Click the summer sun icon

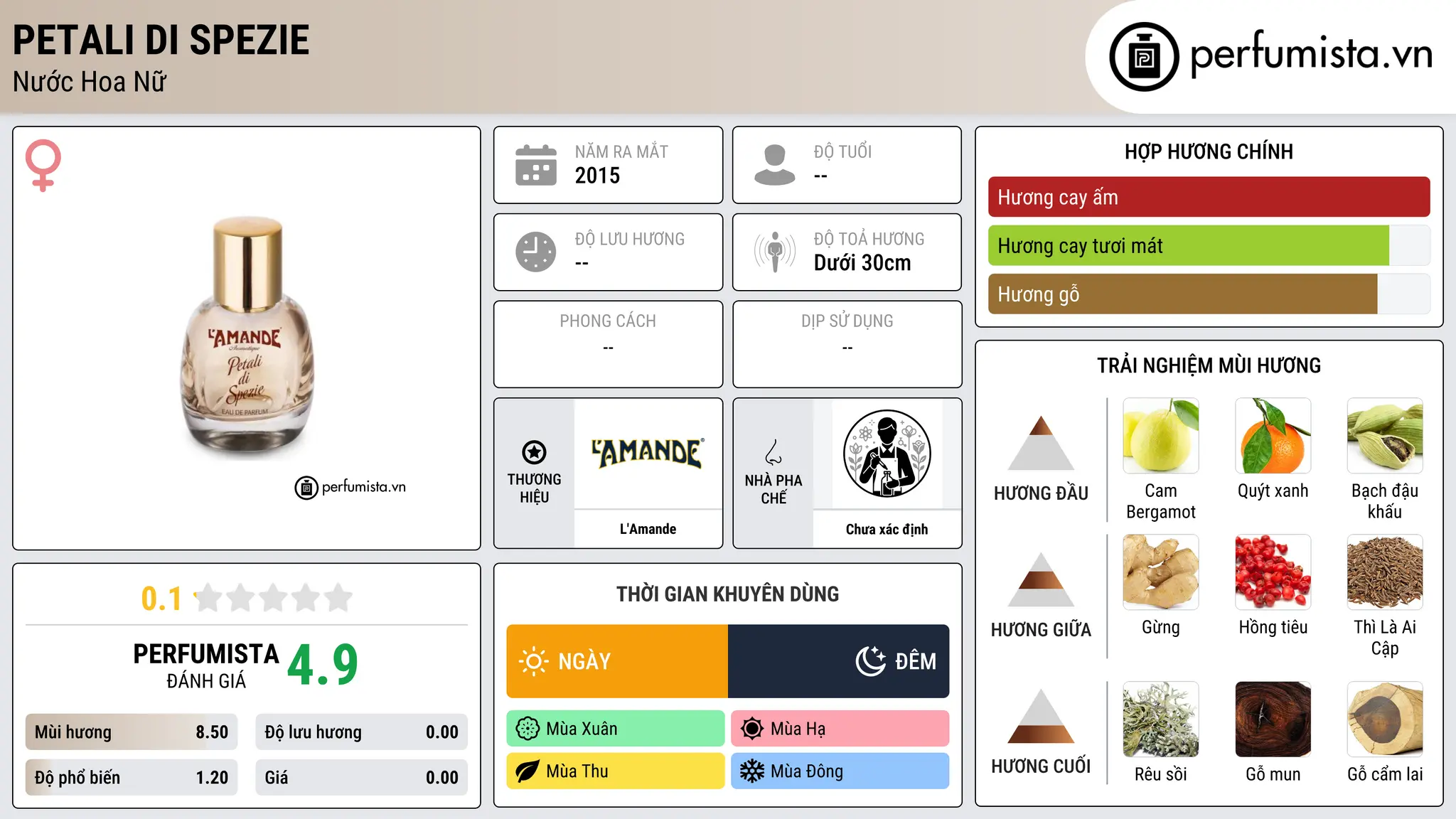click(x=751, y=729)
